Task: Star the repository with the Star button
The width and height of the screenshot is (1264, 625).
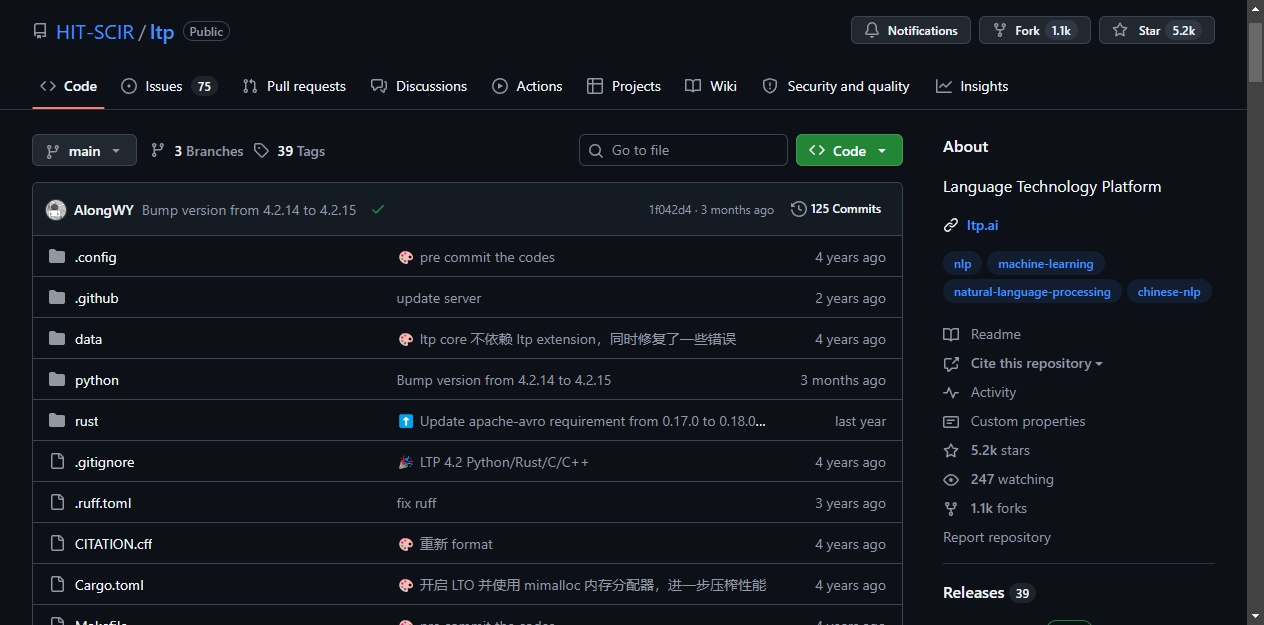Action: tap(1156, 31)
